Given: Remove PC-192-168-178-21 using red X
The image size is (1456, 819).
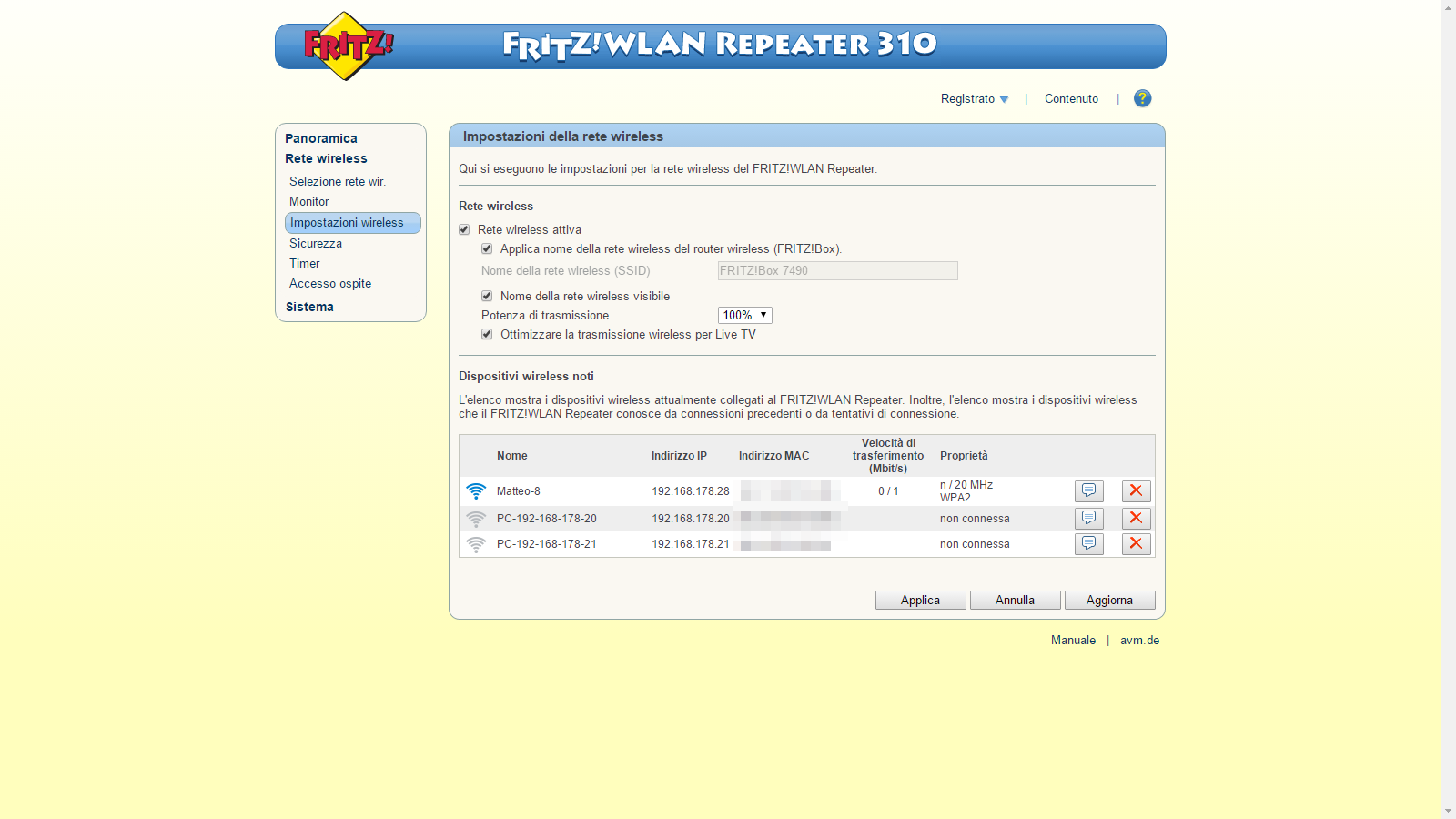Looking at the screenshot, I should pos(1136,544).
